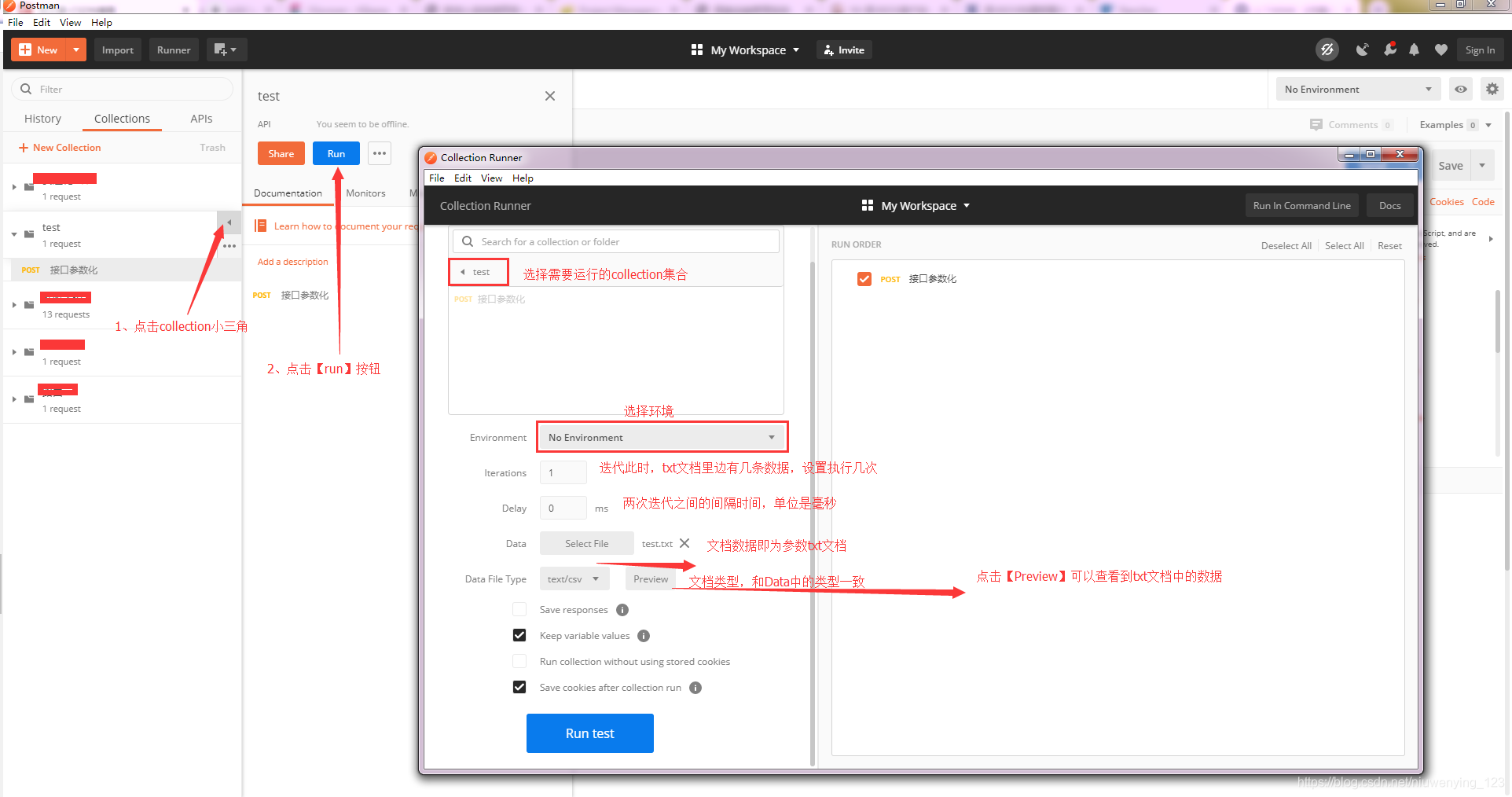Uncheck Keep variable values checkbox
The image size is (1512, 797).
click(519, 635)
